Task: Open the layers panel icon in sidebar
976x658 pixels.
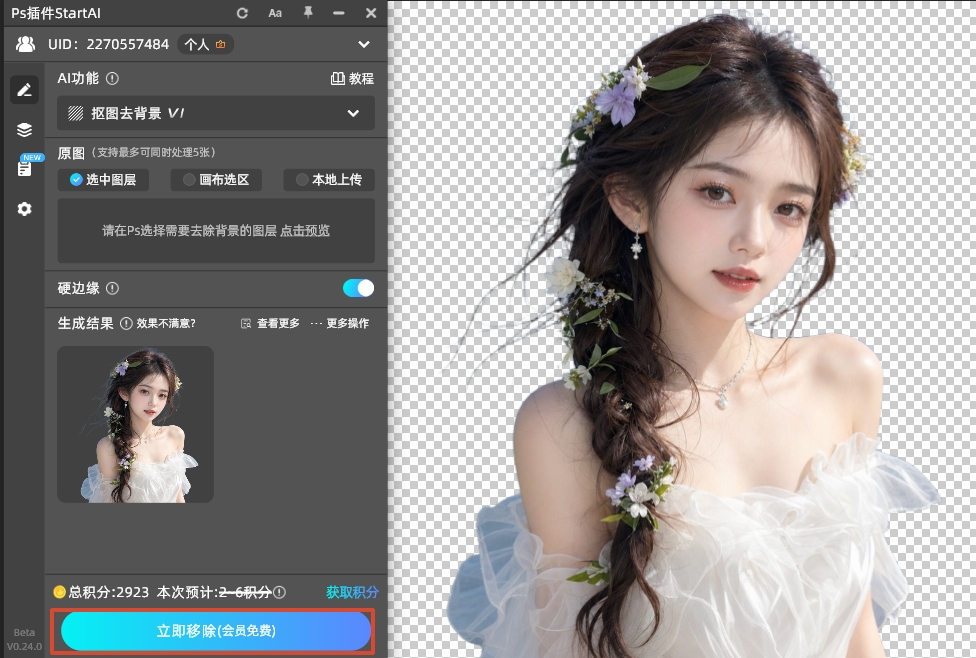Action: [x=24, y=129]
